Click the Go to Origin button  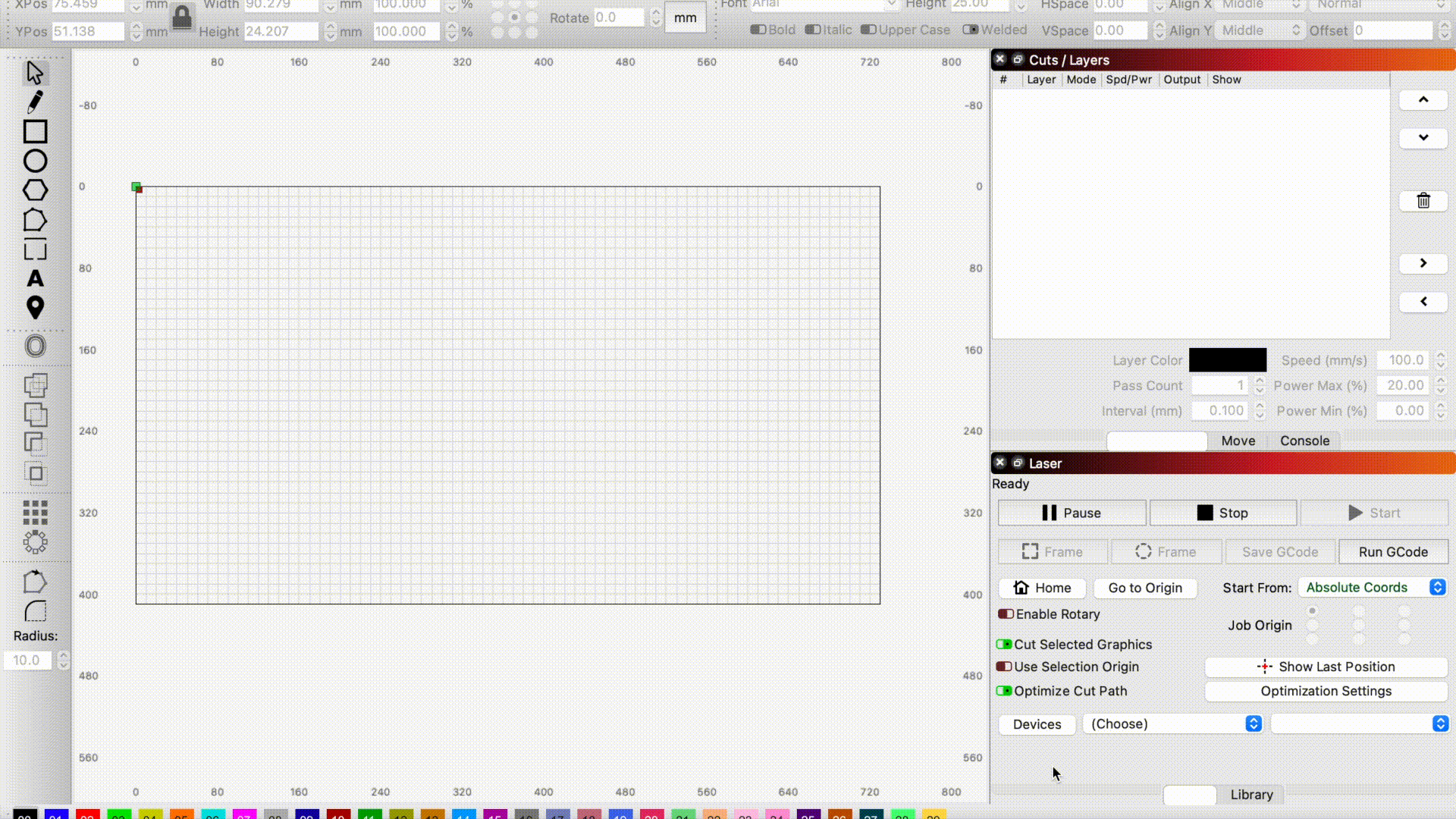pos(1144,588)
